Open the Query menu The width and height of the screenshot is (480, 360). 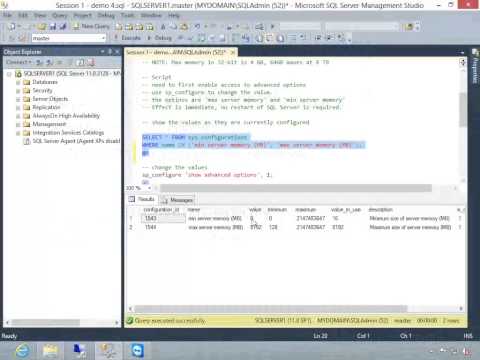59,15
